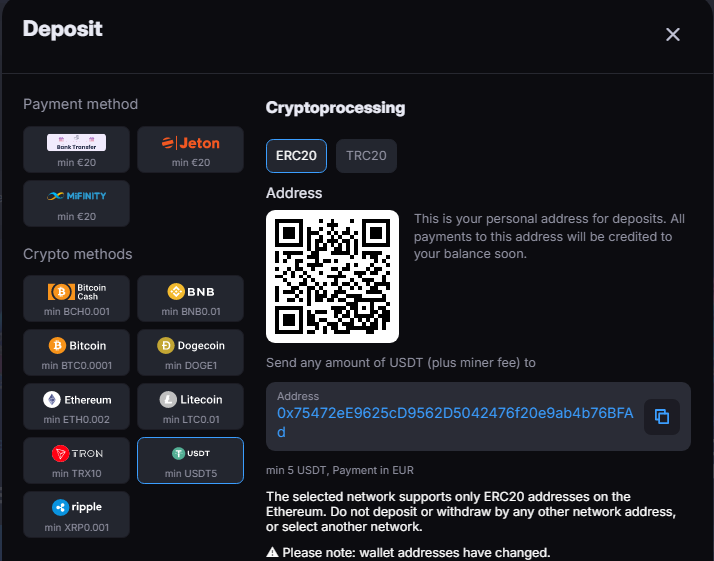Viewport: 714px width, 561px height.
Task: Switch to ERC20 network tab
Action: tap(296, 156)
